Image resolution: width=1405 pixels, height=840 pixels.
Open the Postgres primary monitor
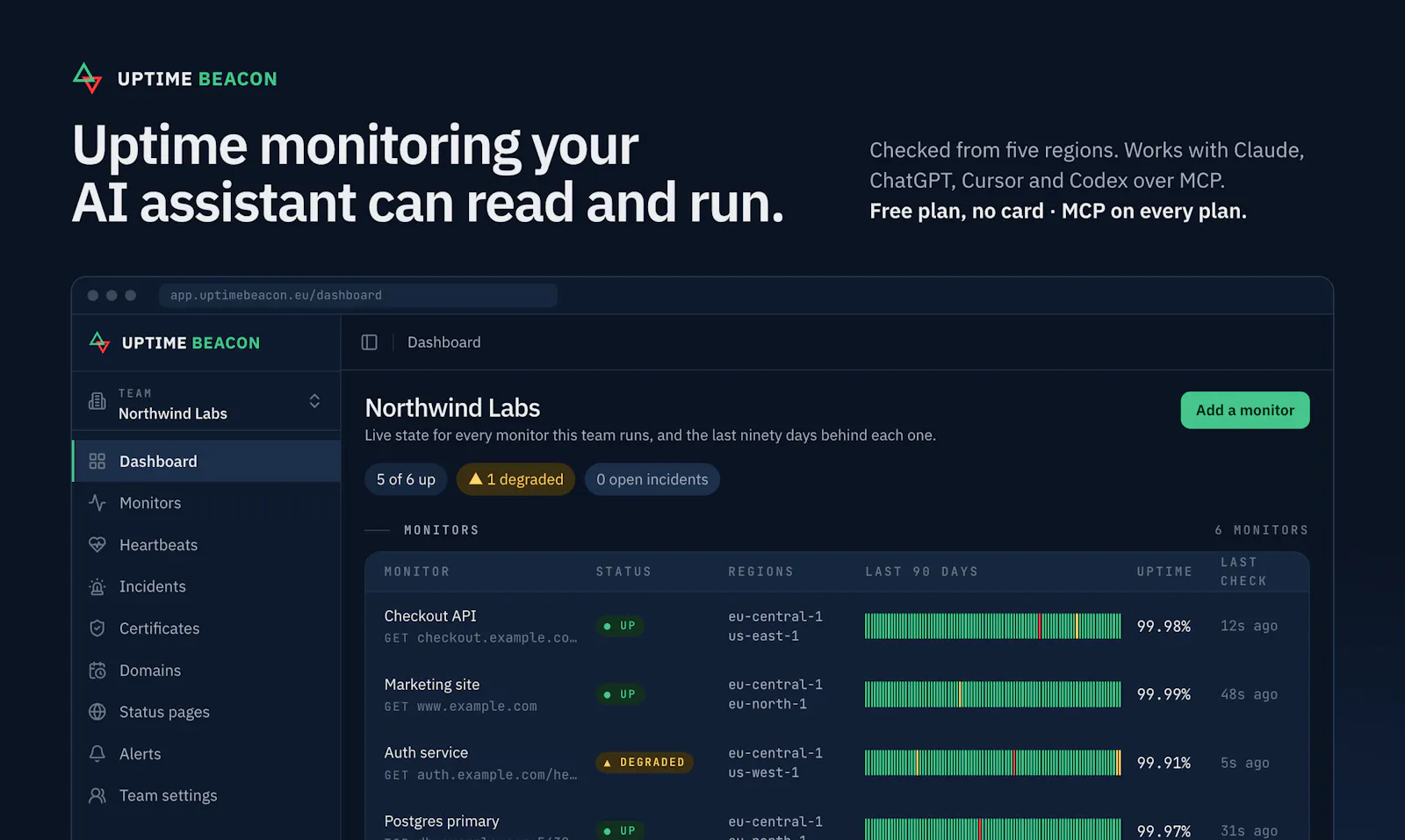coord(442,822)
